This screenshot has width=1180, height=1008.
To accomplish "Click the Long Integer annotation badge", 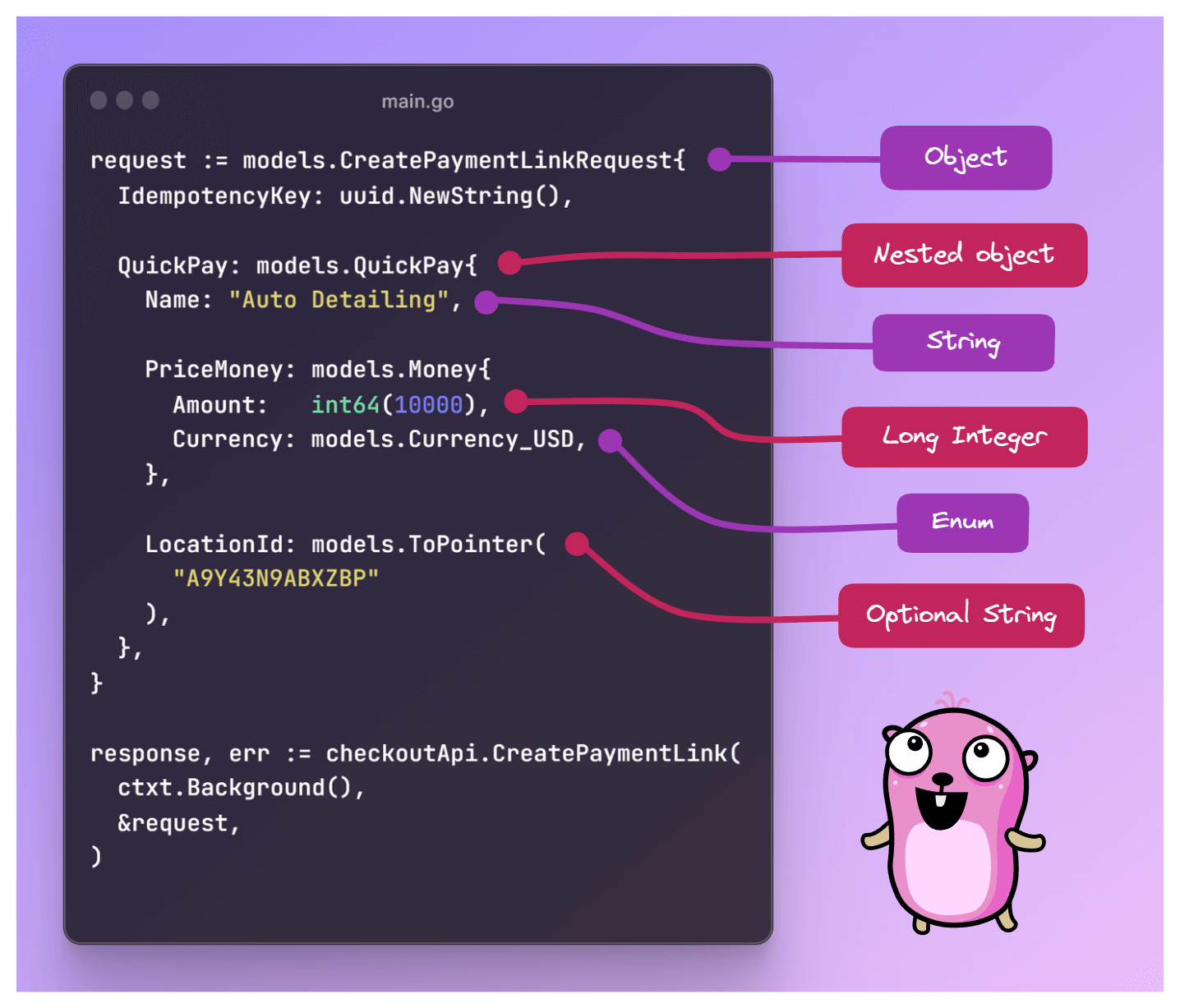I will click(x=964, y=437).
